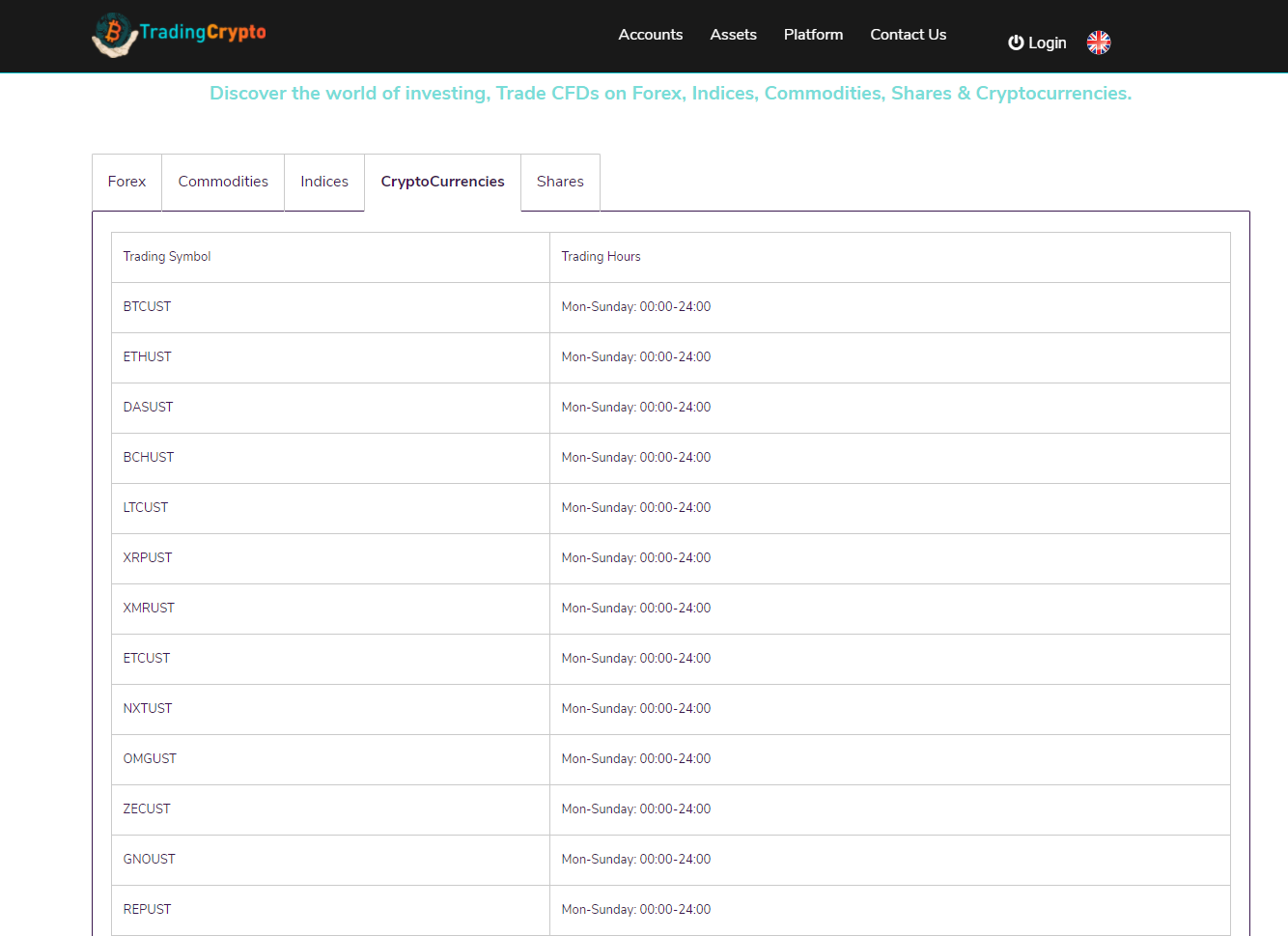Open the Shares tab
Screen dimensions: 1288x936
tap(560, 182)
